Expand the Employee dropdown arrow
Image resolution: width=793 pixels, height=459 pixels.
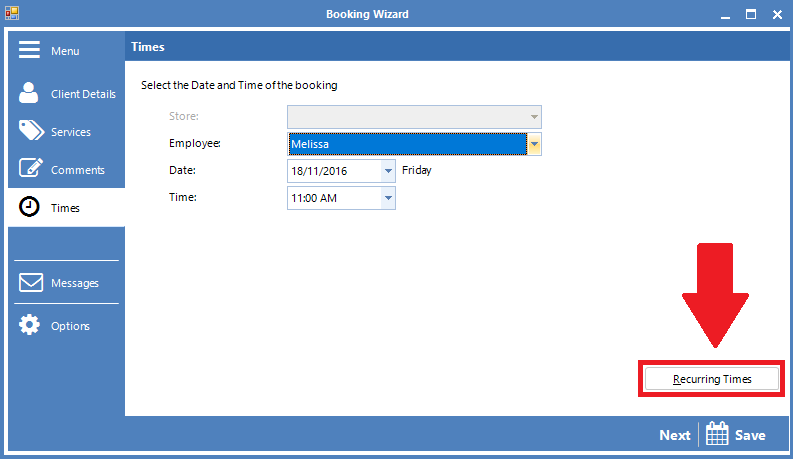[x=535, y=144]
